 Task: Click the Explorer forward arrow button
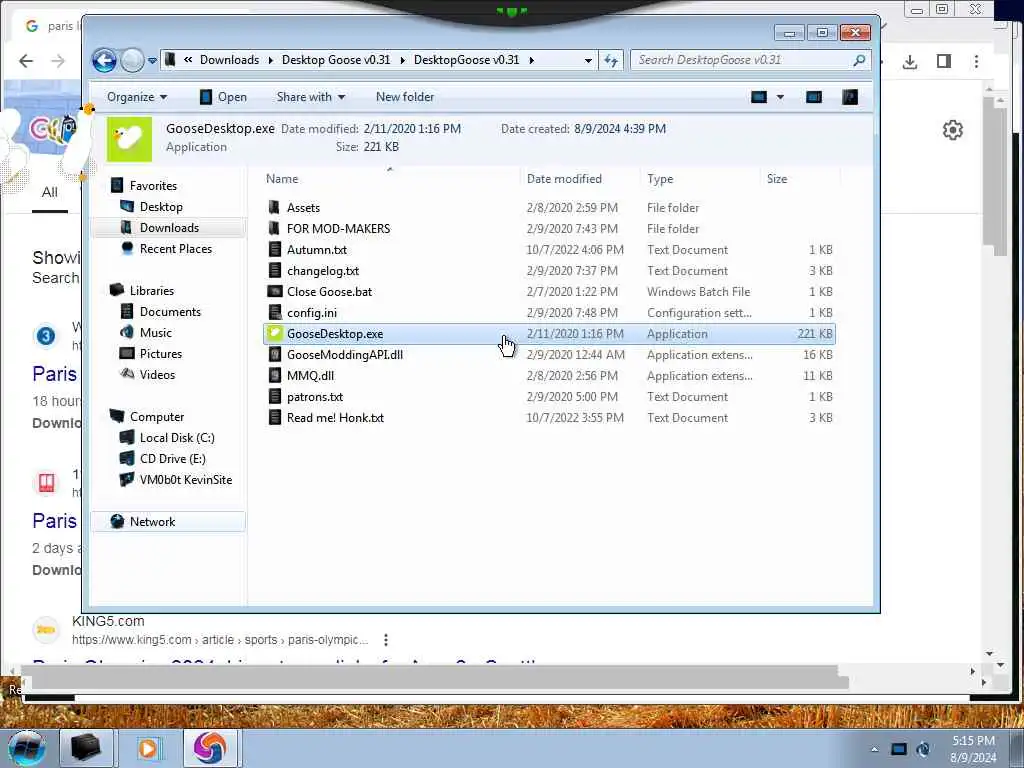tap(133, 60)
